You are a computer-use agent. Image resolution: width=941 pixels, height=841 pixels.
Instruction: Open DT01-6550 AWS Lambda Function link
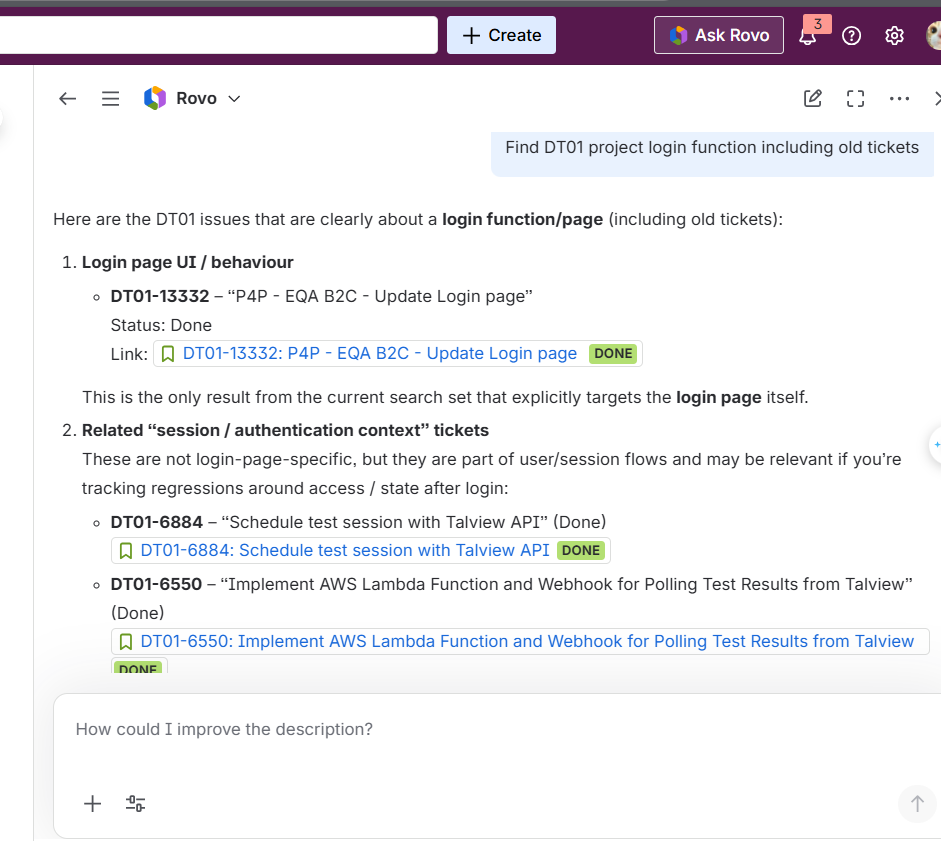526,641
